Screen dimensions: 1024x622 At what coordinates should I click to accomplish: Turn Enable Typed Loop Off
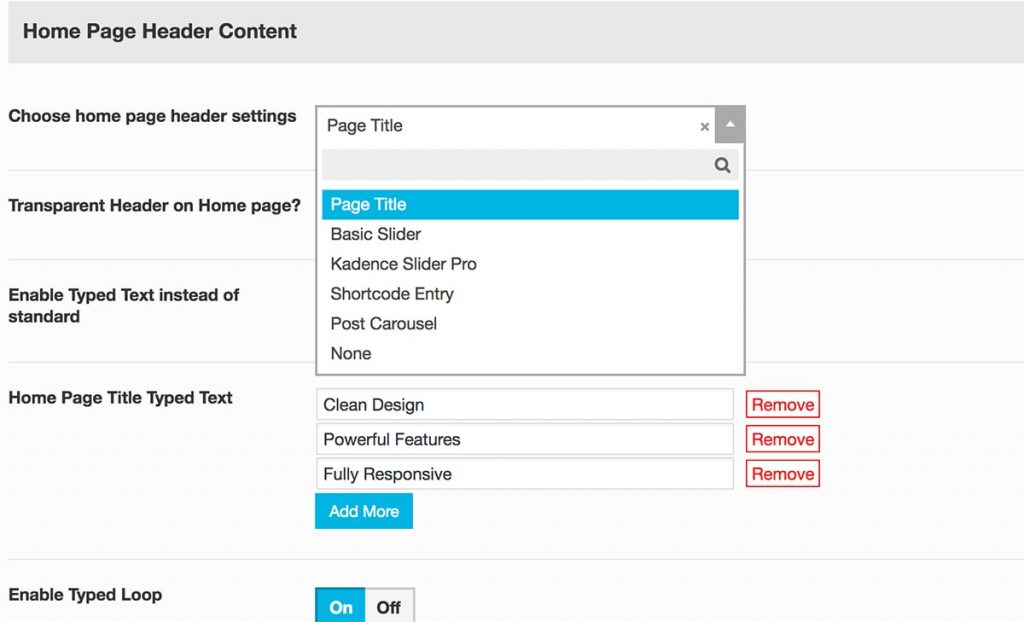389,607
